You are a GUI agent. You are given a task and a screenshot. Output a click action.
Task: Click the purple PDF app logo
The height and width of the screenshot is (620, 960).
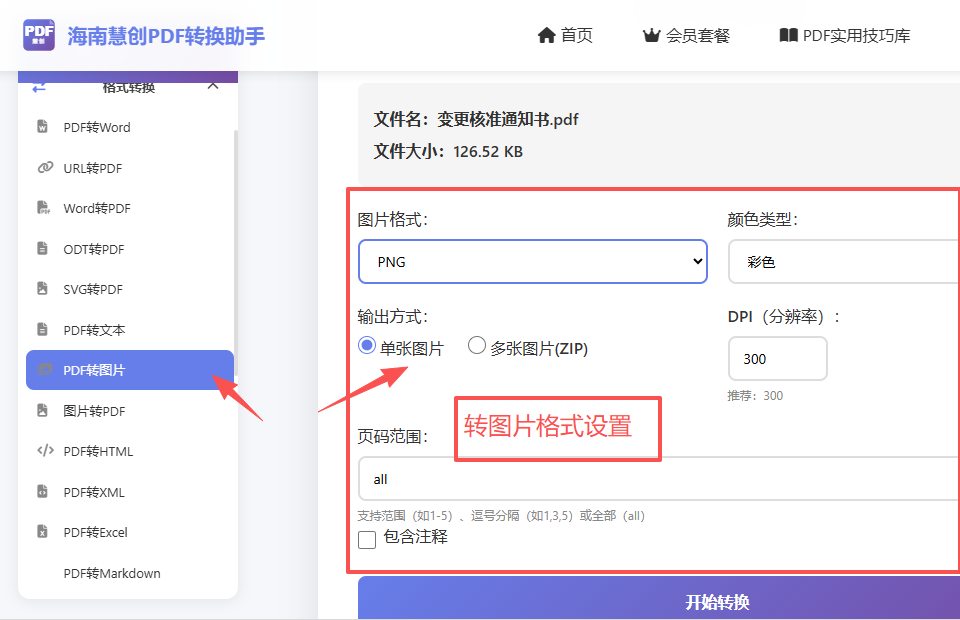point(39,35)
